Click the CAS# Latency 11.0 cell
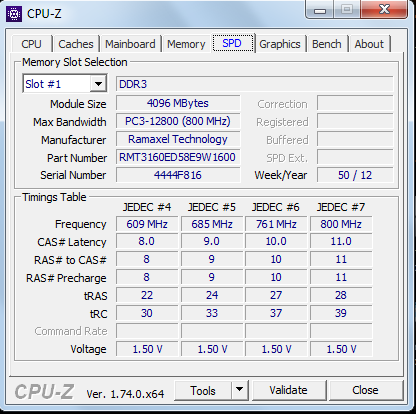Image resolution: width=416 pixels, height=414 pixels. coord(341,241)
